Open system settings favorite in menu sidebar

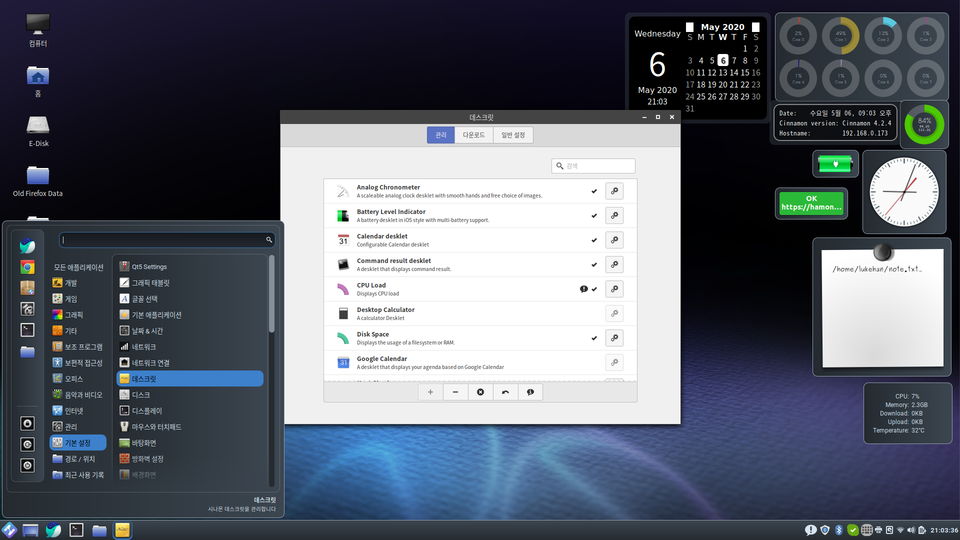tap(27, 309)
